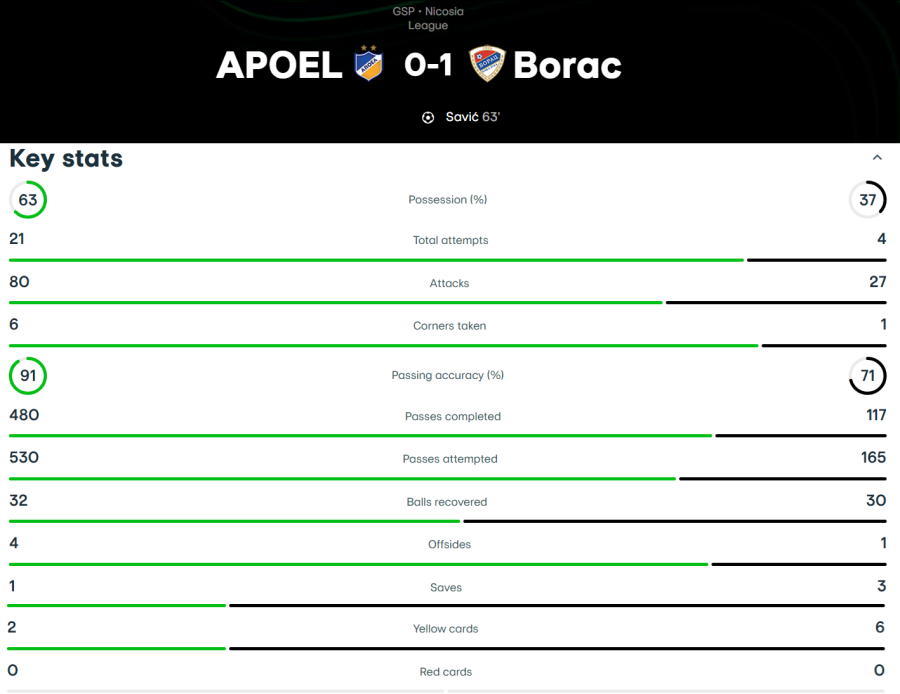Click Borac's 71 passing accuracy ring
The image size is (900, 694).
[x=867, y=376]
